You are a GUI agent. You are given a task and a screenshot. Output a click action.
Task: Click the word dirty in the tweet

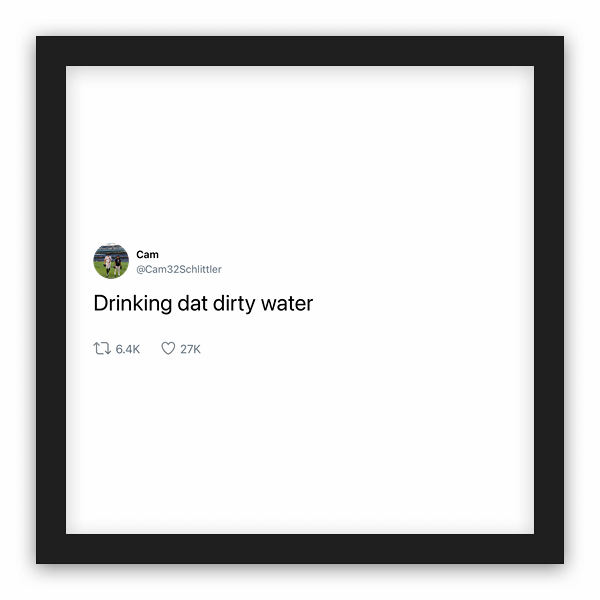click(234, 304)
